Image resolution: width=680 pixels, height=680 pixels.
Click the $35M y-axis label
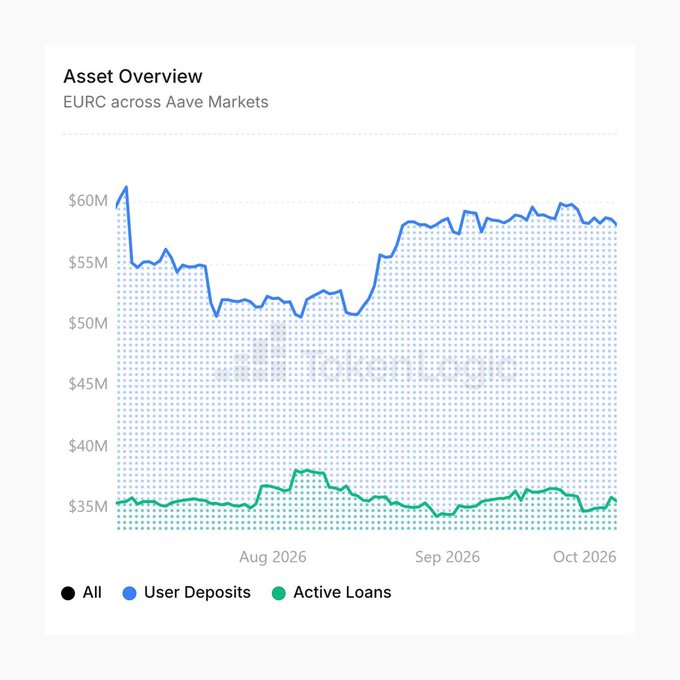(88, 507)
